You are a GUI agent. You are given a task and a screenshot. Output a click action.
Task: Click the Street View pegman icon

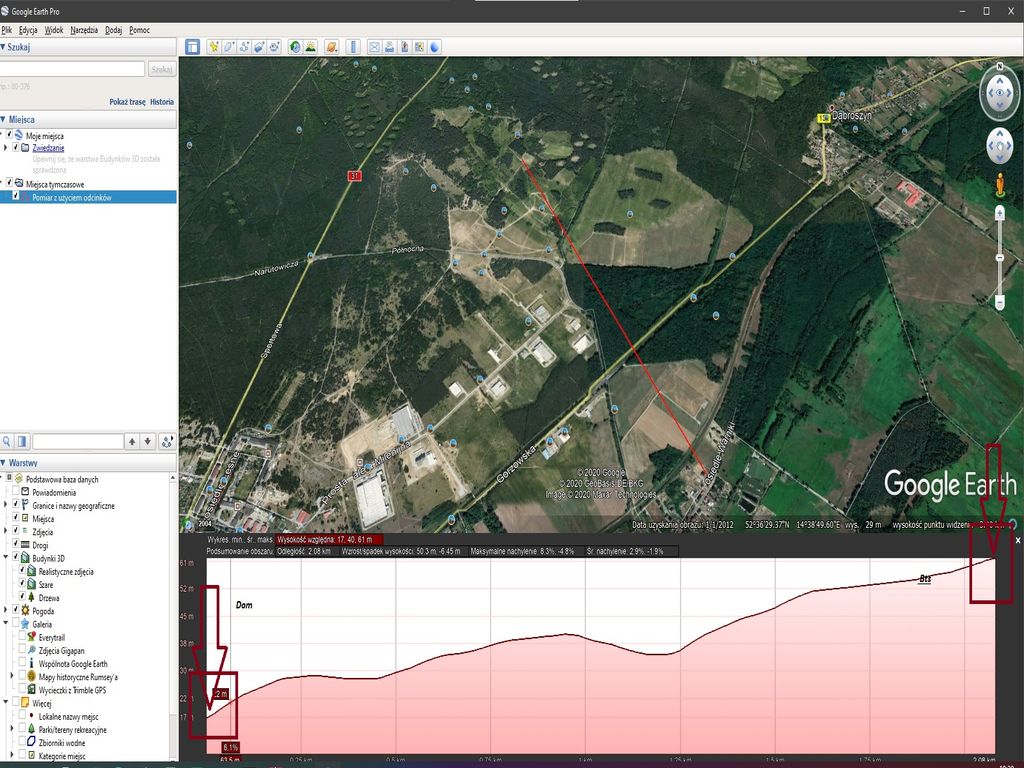click(1000, 185)
